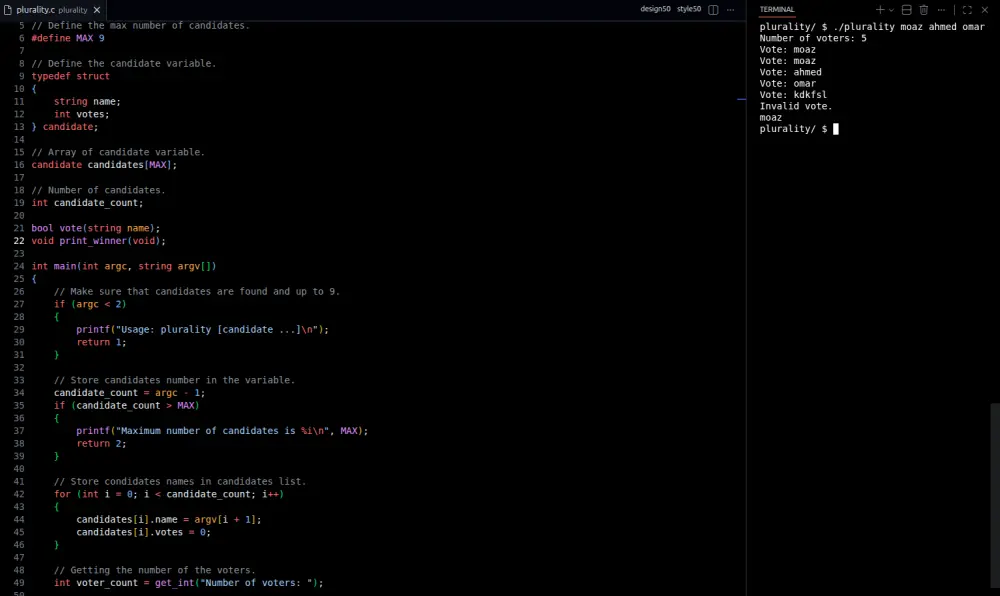The width and height of the screenshot is (1000, 596).
Task: Click 'if (argc < 2)' condition
Action: tap(90, 304)
